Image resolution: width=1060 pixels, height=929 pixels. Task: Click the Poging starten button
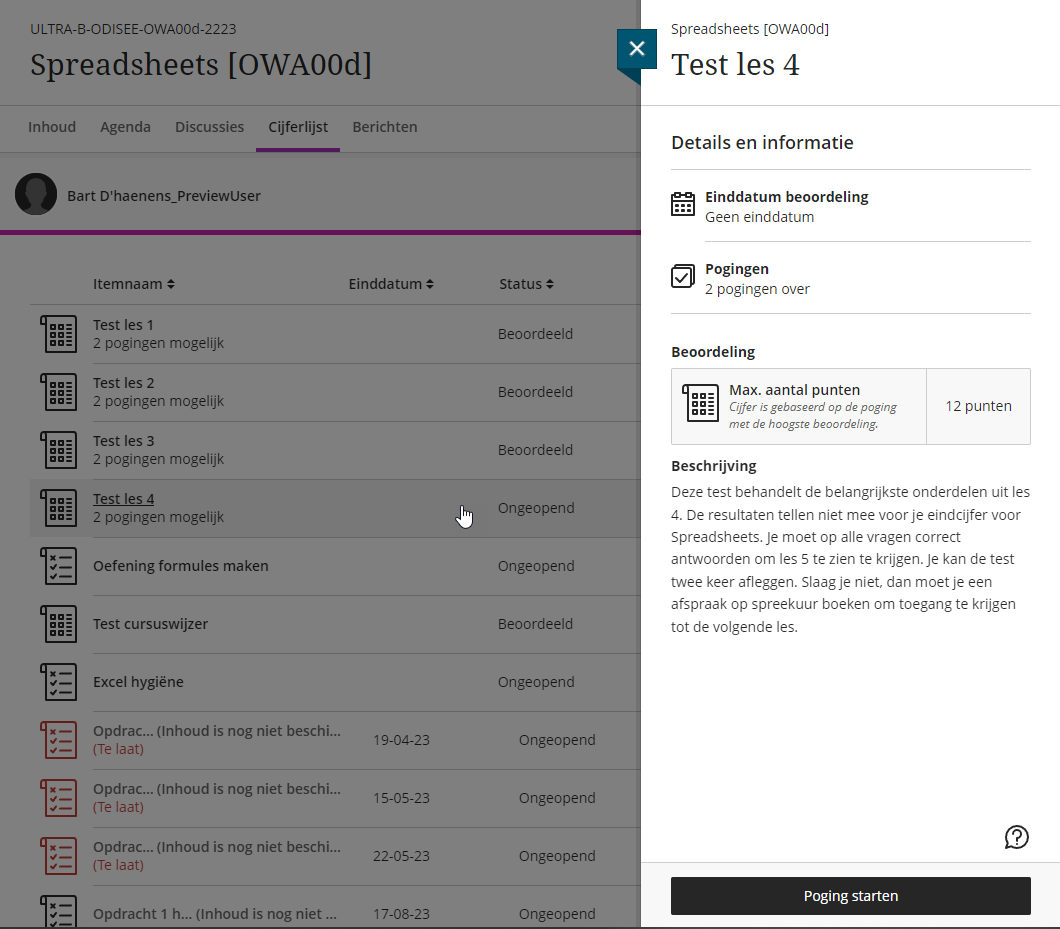(850, 896)
